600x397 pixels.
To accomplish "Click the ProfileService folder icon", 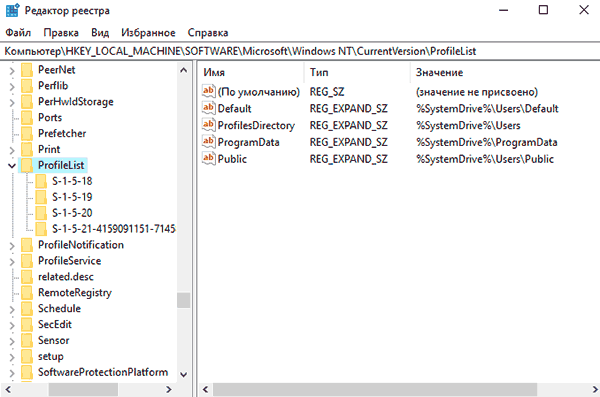I will [x=27, y=261].
